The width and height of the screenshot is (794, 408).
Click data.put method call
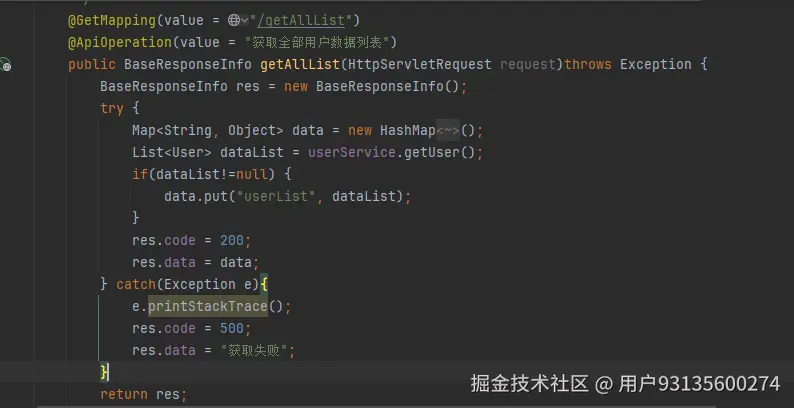(x=196, y=196)
